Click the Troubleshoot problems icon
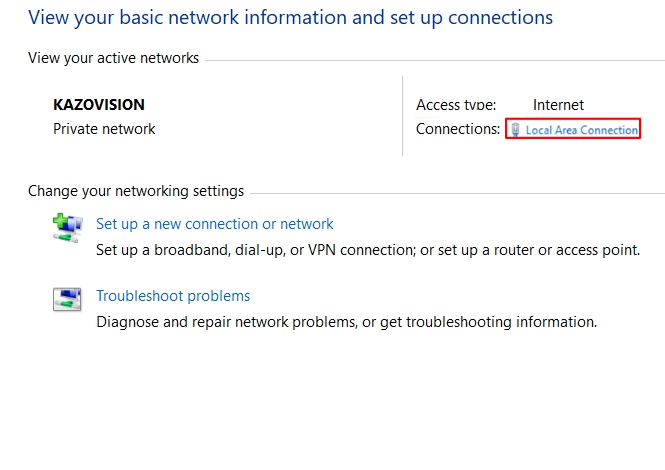Viewport: 665px width, 470px height. click(67, 298)
